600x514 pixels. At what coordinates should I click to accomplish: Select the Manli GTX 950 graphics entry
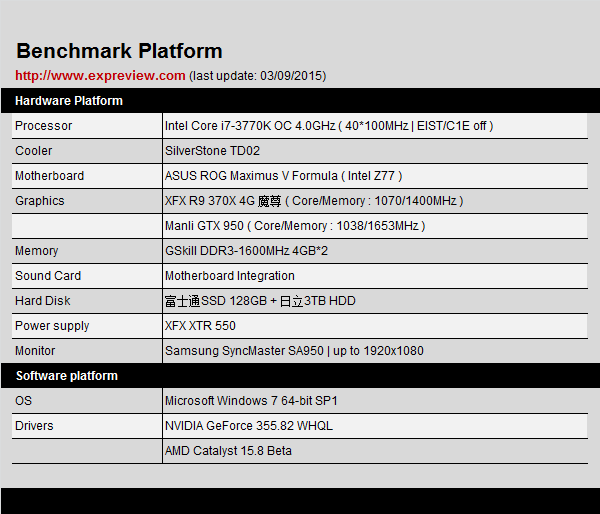[294, 226]
